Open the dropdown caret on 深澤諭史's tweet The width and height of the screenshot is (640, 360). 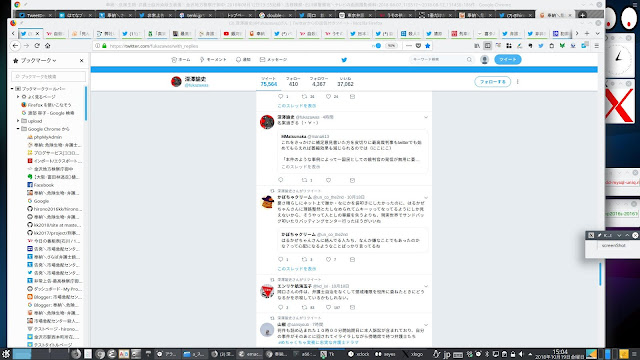426,118
